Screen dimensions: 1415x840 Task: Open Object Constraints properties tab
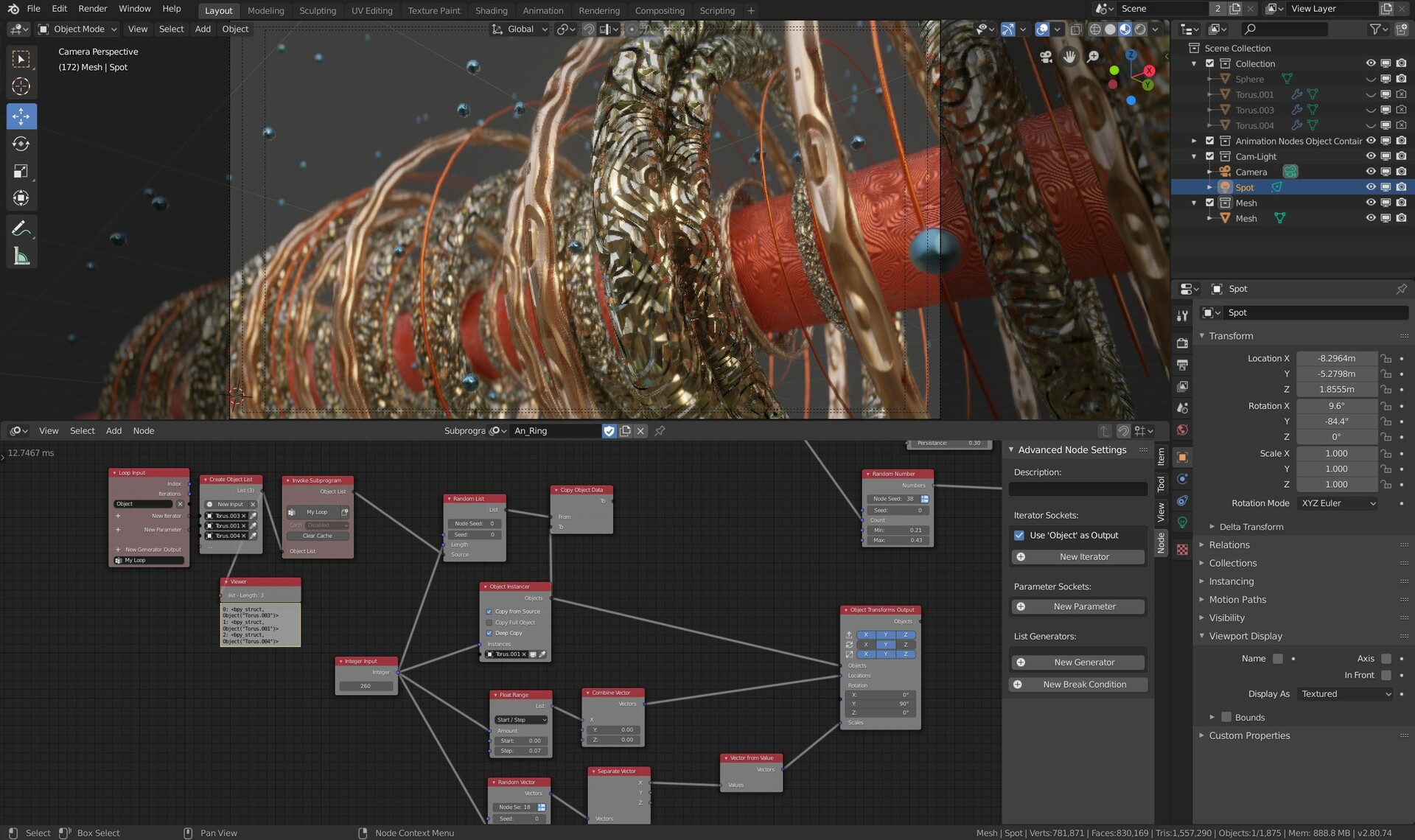[1182, 501]
